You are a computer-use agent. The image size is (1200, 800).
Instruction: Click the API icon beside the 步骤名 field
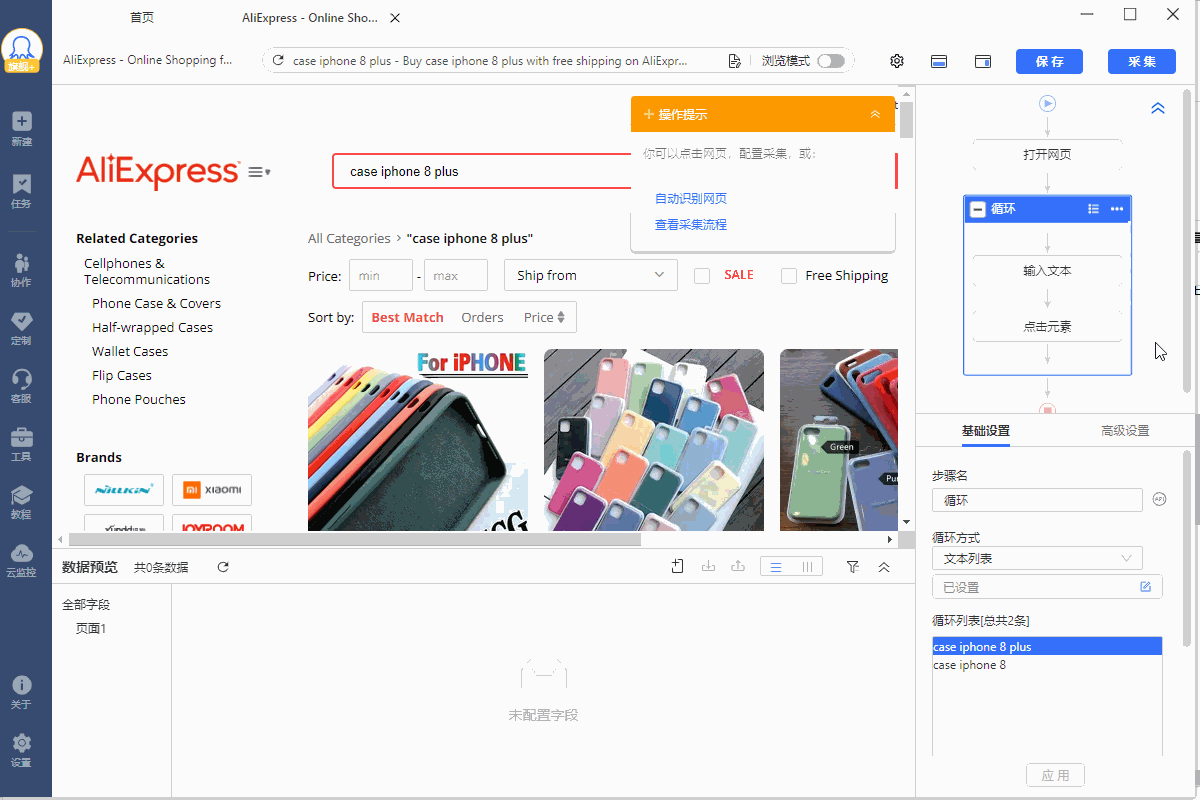pyautogui.click(x=1160, y=499)
